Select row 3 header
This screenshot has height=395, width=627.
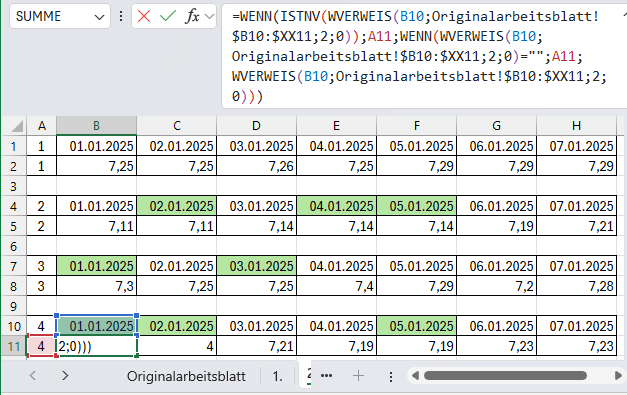click(x=14, y=186)
